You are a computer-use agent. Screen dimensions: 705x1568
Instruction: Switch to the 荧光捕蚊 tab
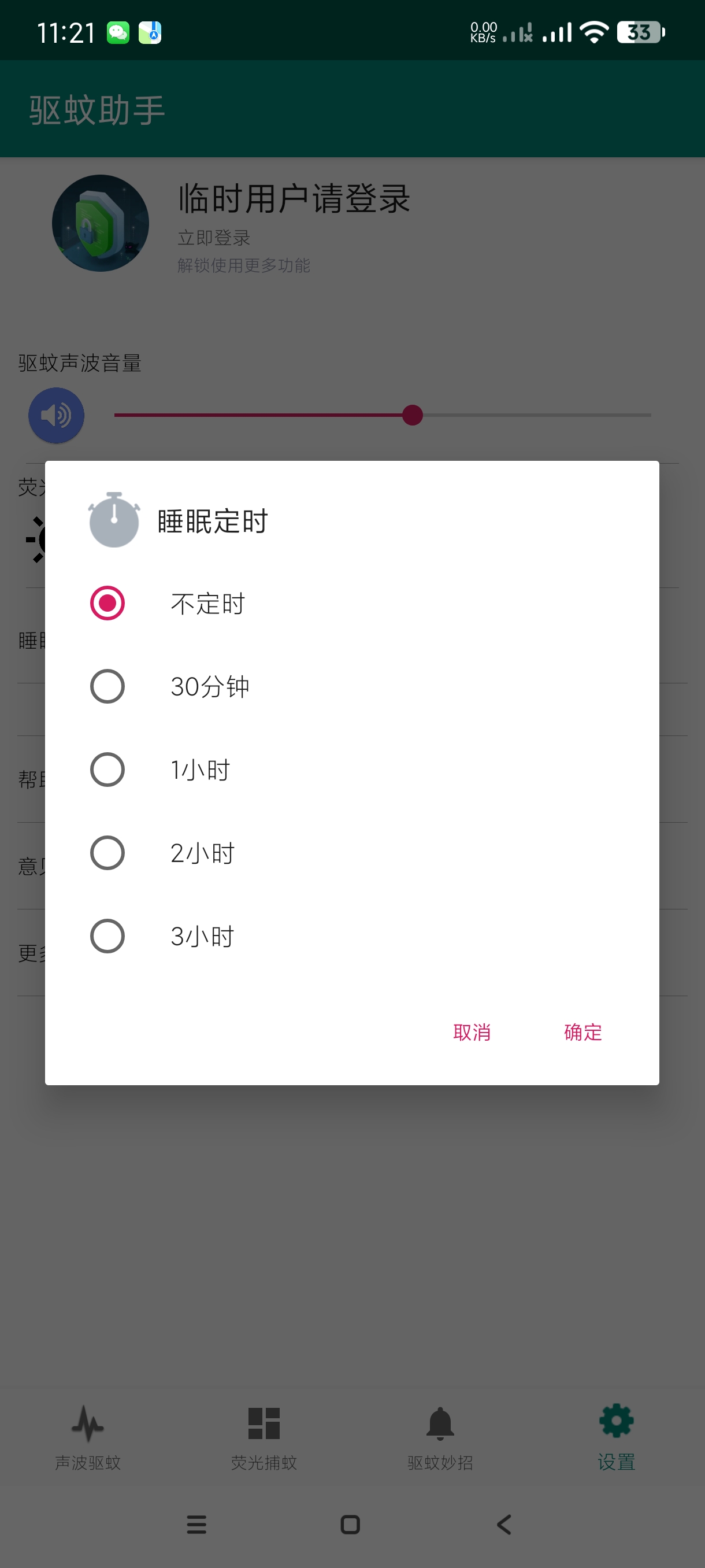pyautogui.click(x=264, y=1437)
